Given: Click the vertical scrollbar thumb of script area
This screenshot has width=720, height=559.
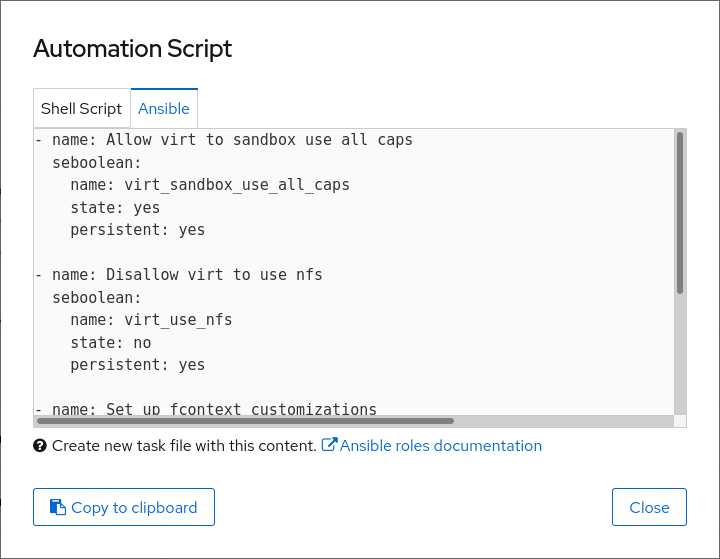Looking at the screenshot, I should pos(680,213).
